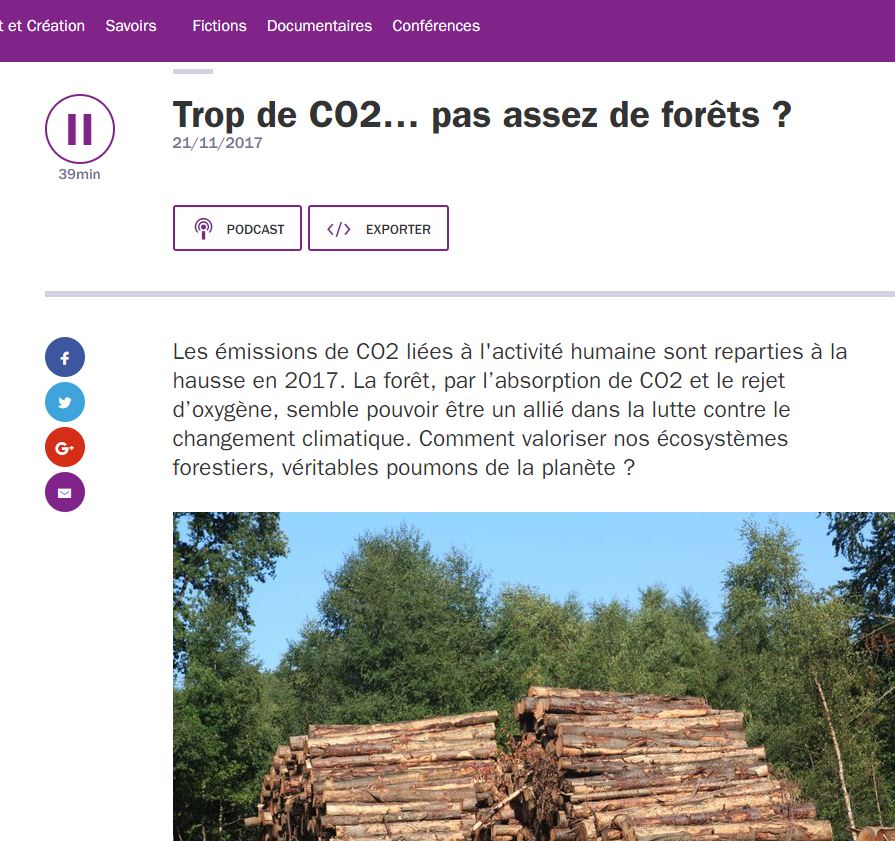This screenshot has height=841, width=895.
Task: Click the article title about CO2 and forêts
Action: pos(482,115)
